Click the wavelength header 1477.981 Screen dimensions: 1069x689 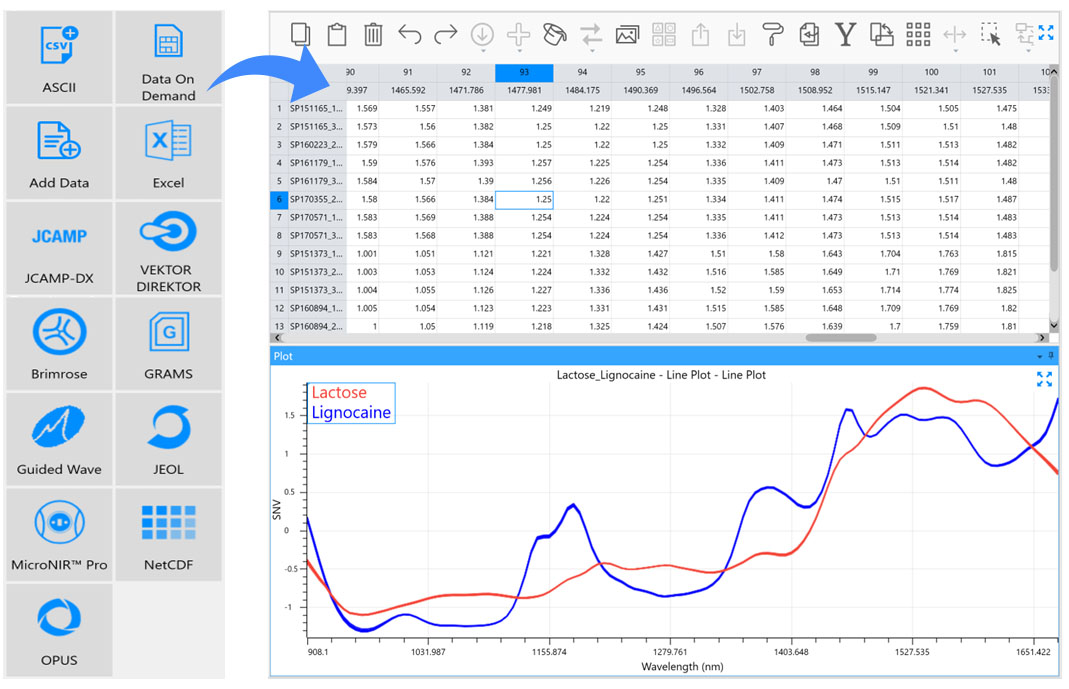pyautogui.click(x=524, y=90)
